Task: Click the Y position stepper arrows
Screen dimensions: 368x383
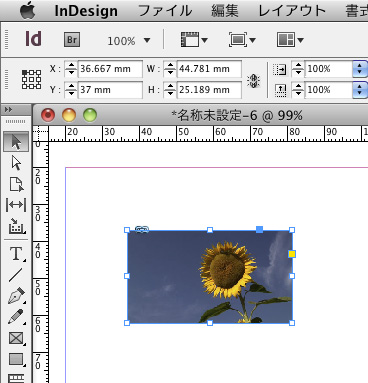Action: tap(71, 90)
